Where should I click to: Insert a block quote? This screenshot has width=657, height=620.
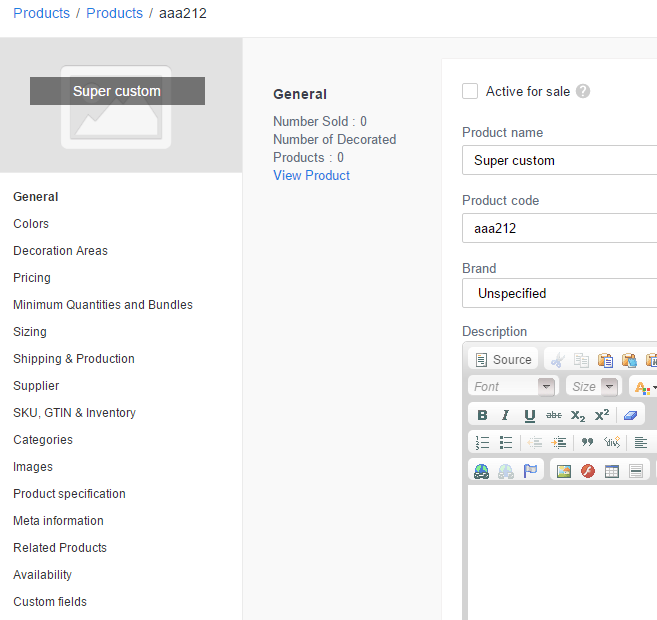pyautogui.click(x=587, y=442)
